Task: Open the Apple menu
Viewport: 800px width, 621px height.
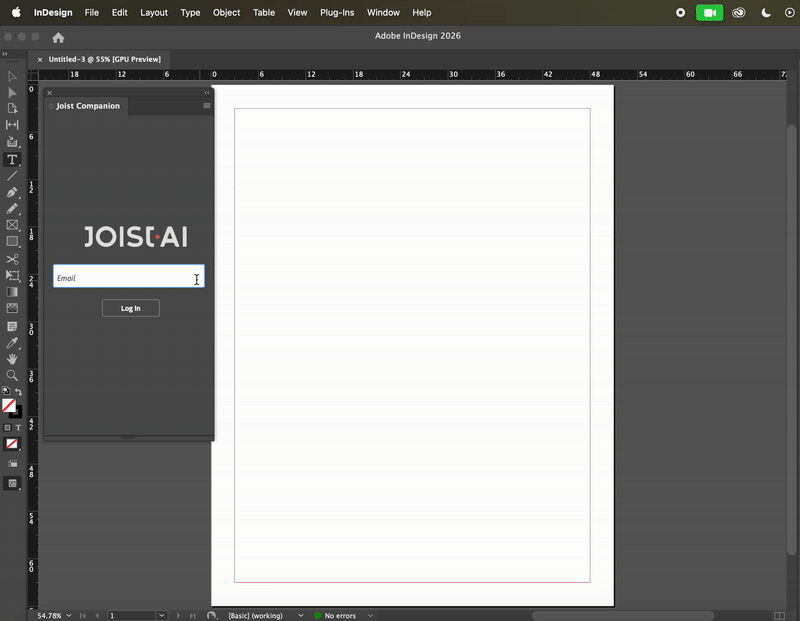Action: pyautogui.click(x=16, y=12)
